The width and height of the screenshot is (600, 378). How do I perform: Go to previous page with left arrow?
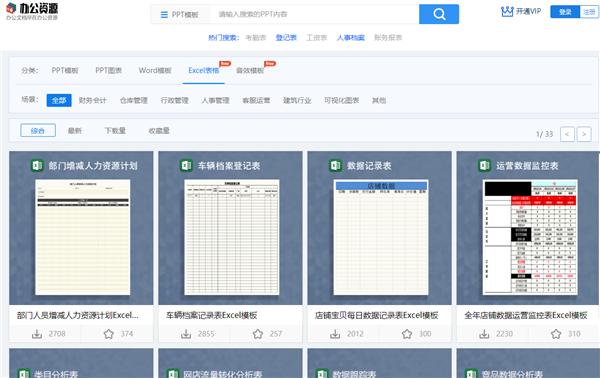click(x=567, y=134)
